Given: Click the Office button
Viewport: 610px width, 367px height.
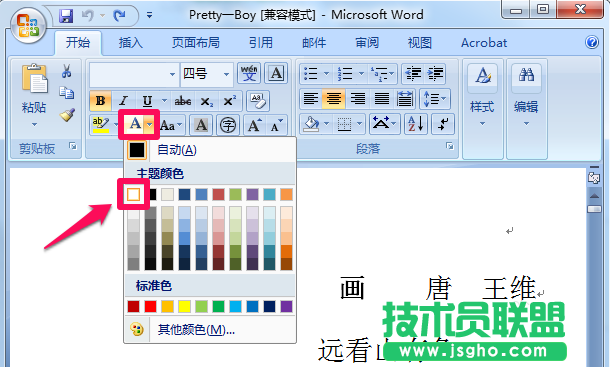Looking at the screenshot, I should tap(28, 25).
